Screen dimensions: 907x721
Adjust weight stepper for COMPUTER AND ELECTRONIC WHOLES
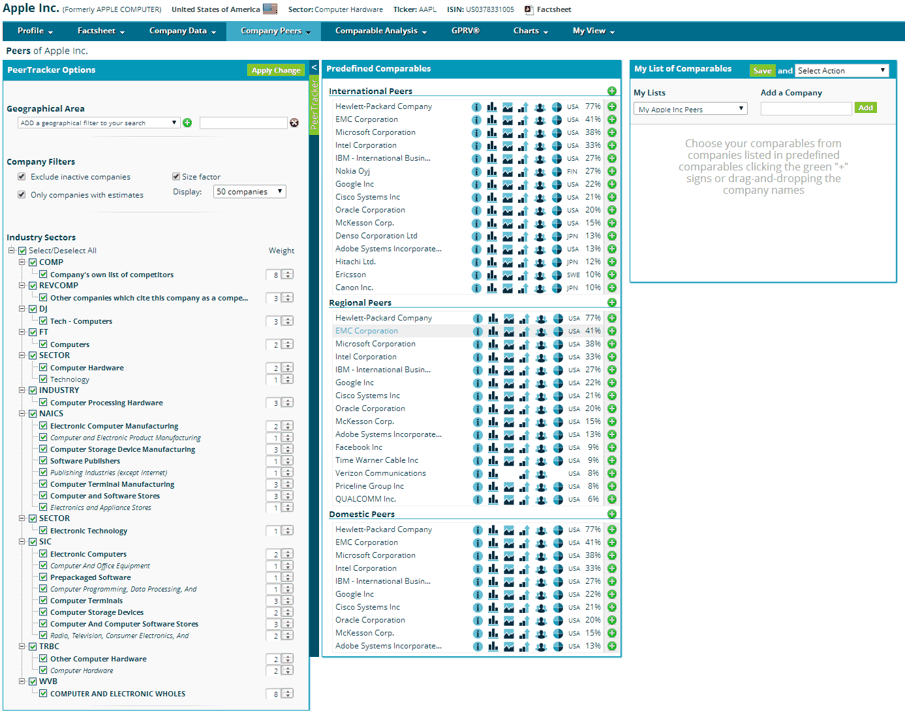287,693
